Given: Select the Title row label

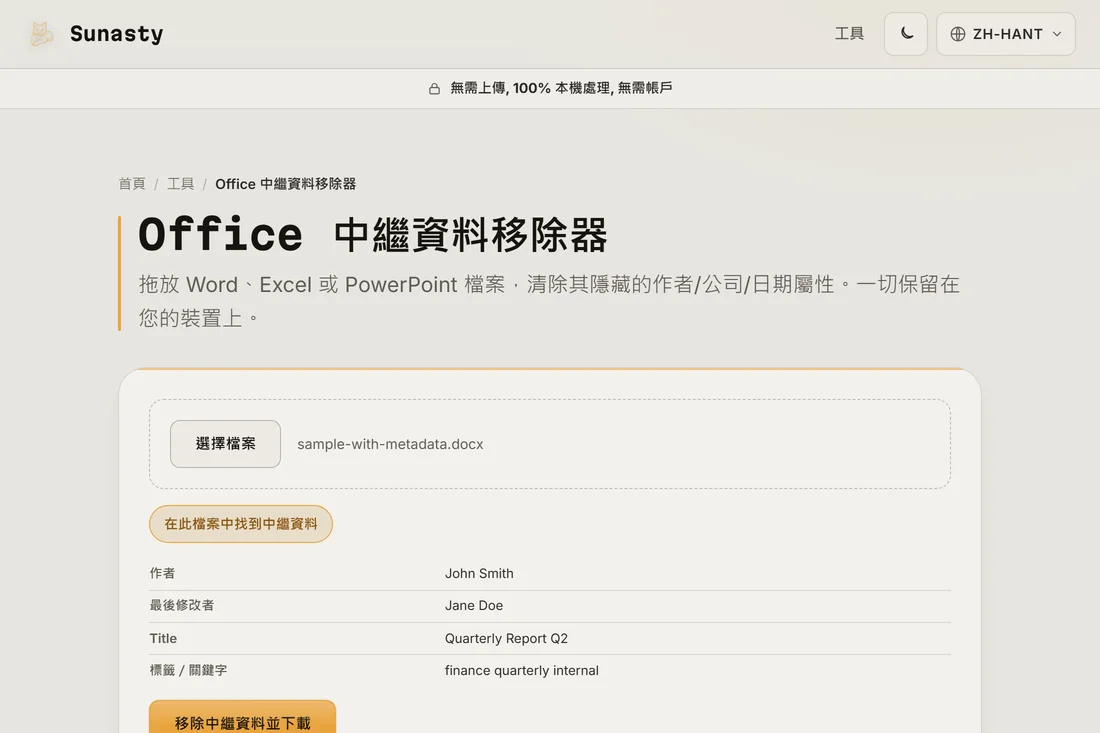Looking at the screenshot, I should click(x=163, y=638).
